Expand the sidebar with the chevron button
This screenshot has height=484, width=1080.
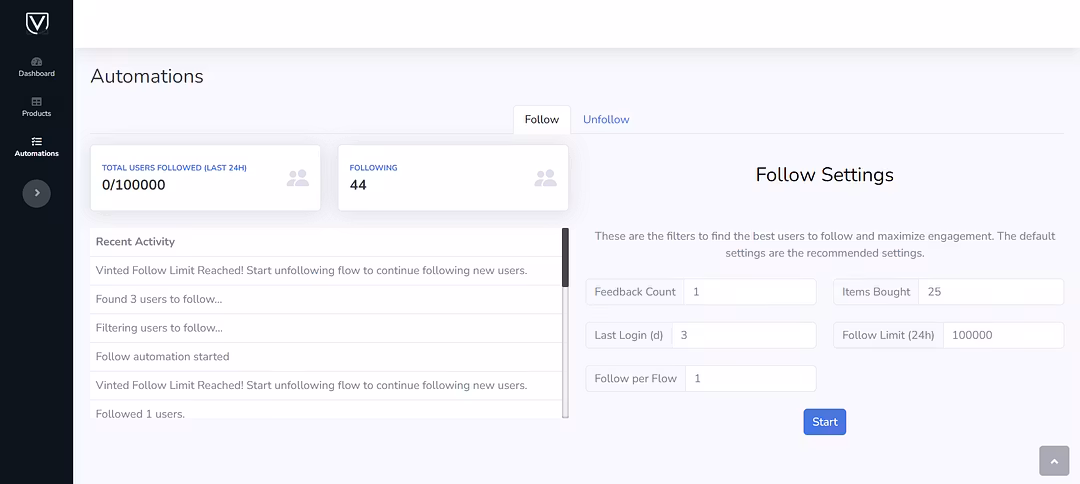coord(36,193)
